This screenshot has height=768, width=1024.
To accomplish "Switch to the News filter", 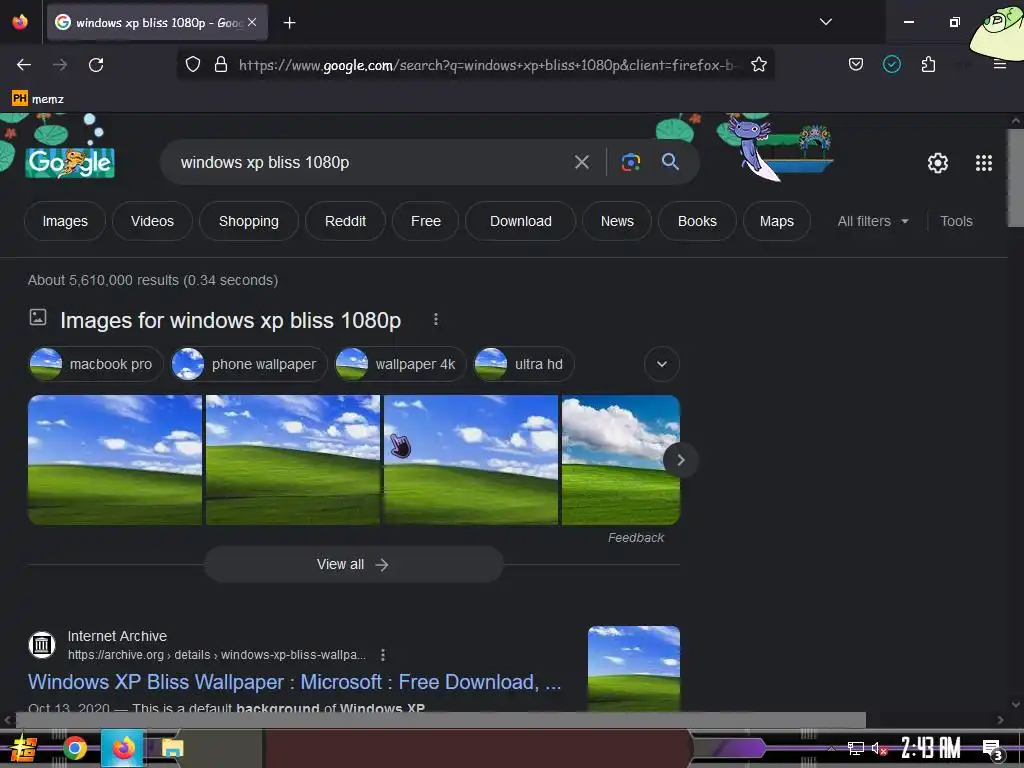I will 617,221.
